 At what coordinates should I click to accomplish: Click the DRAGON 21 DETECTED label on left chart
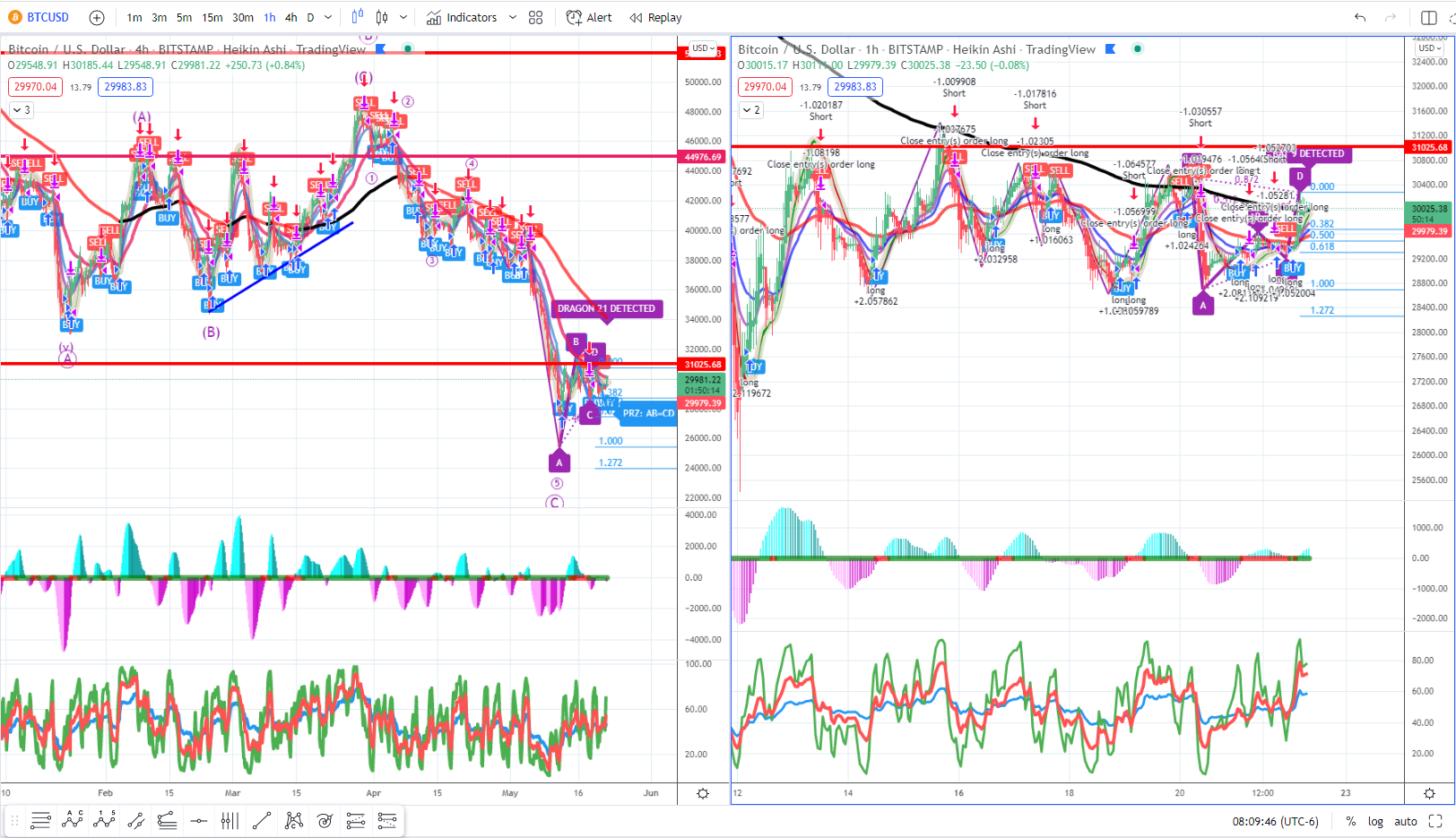click(606, 308)
